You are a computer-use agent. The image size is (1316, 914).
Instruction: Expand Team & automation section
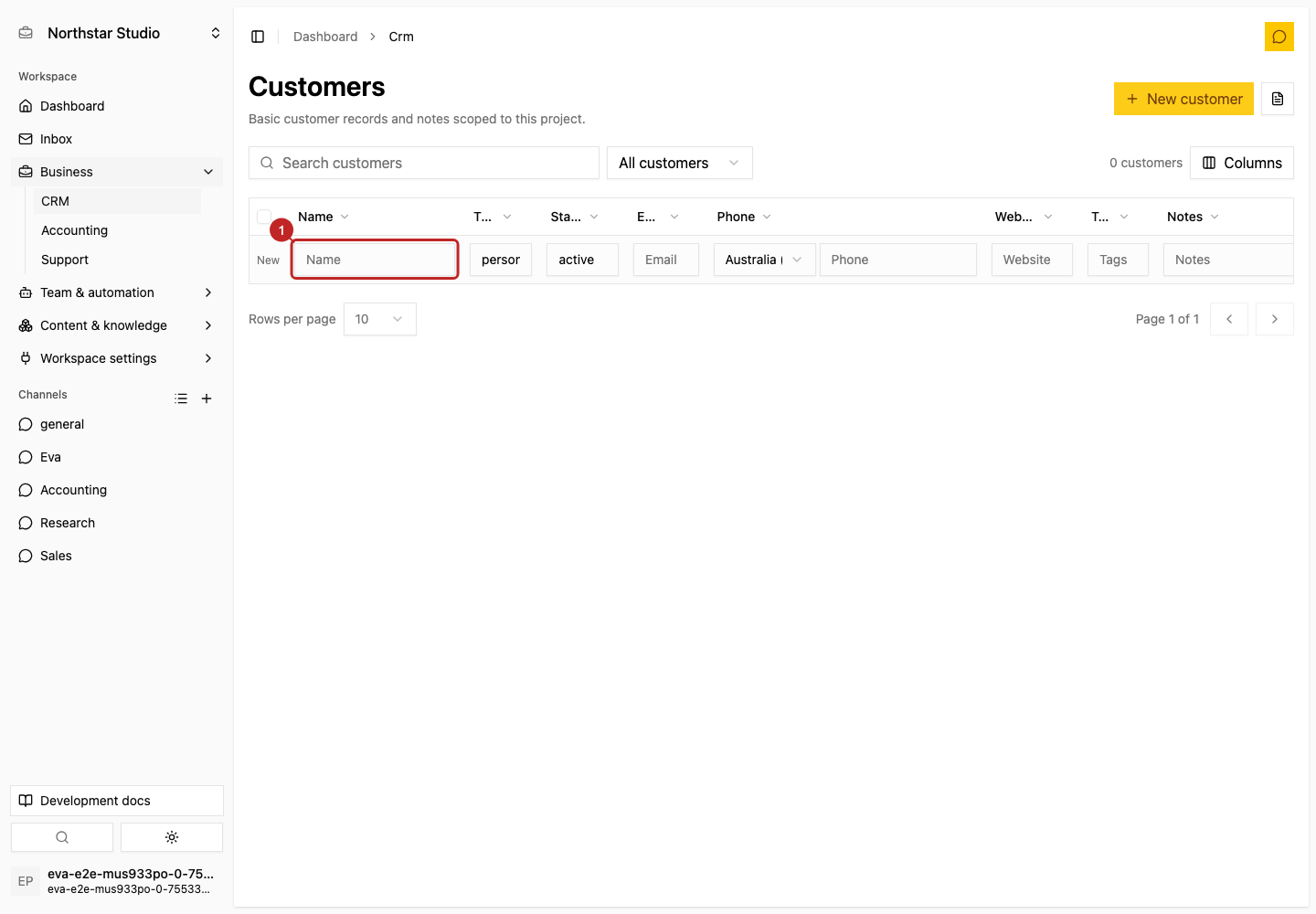117,292
